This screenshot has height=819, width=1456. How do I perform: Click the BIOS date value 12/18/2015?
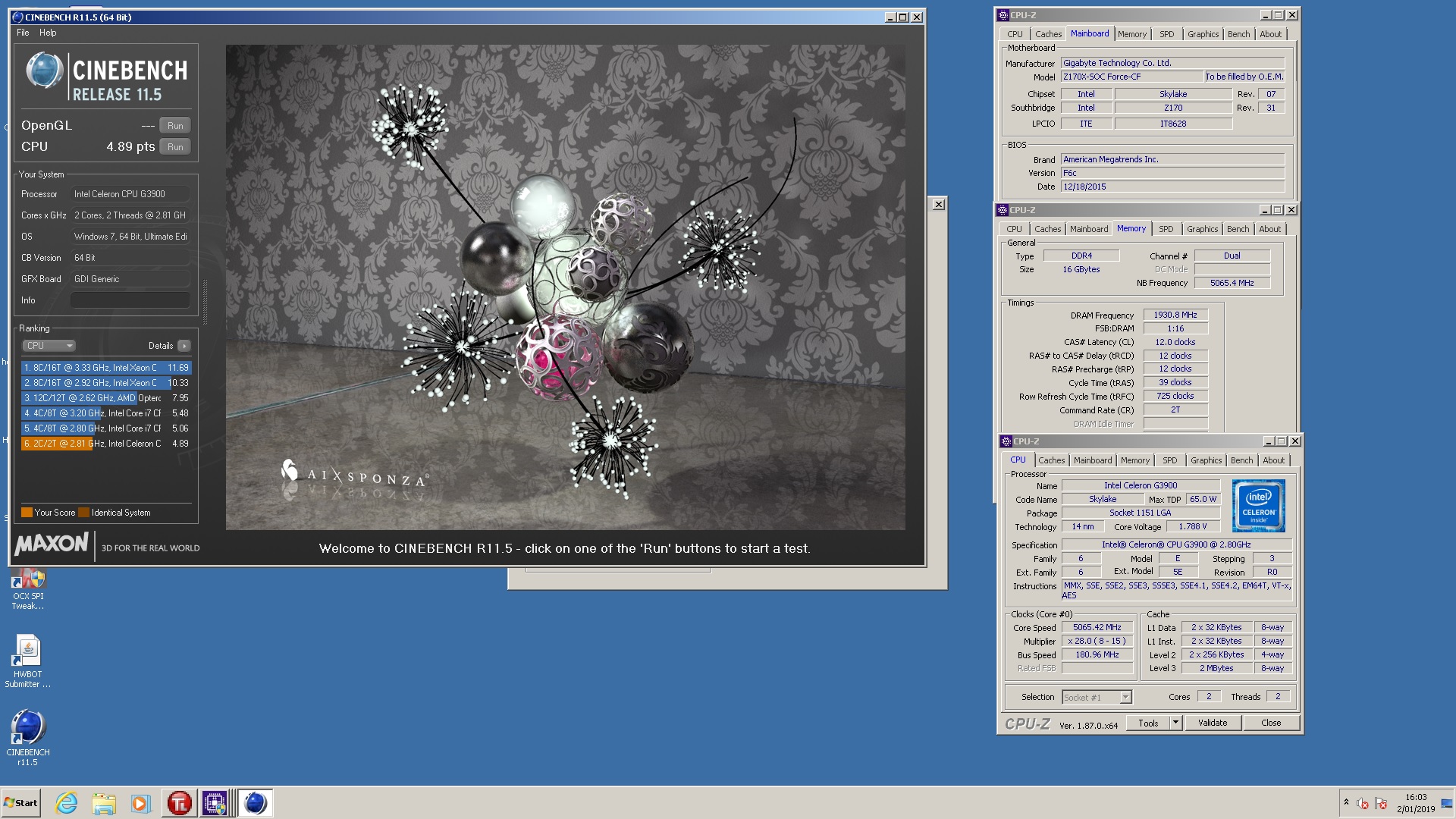pyautogui.click(x=1172, y=187)
